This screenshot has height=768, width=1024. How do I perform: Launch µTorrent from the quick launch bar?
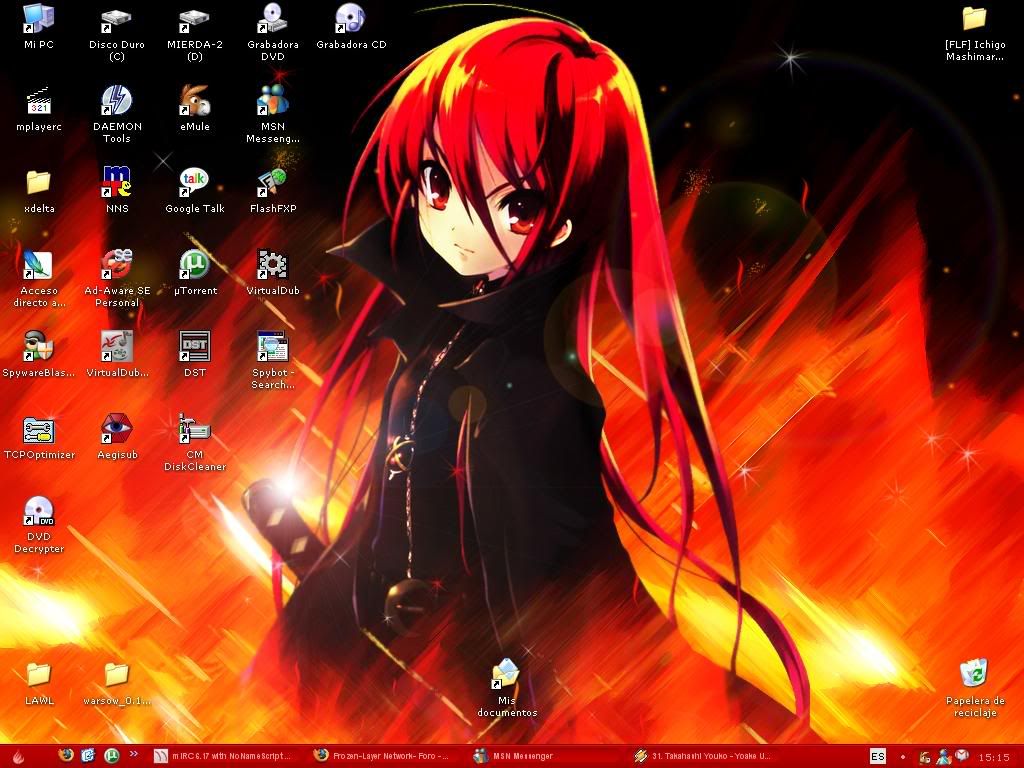tap(111, 756)
